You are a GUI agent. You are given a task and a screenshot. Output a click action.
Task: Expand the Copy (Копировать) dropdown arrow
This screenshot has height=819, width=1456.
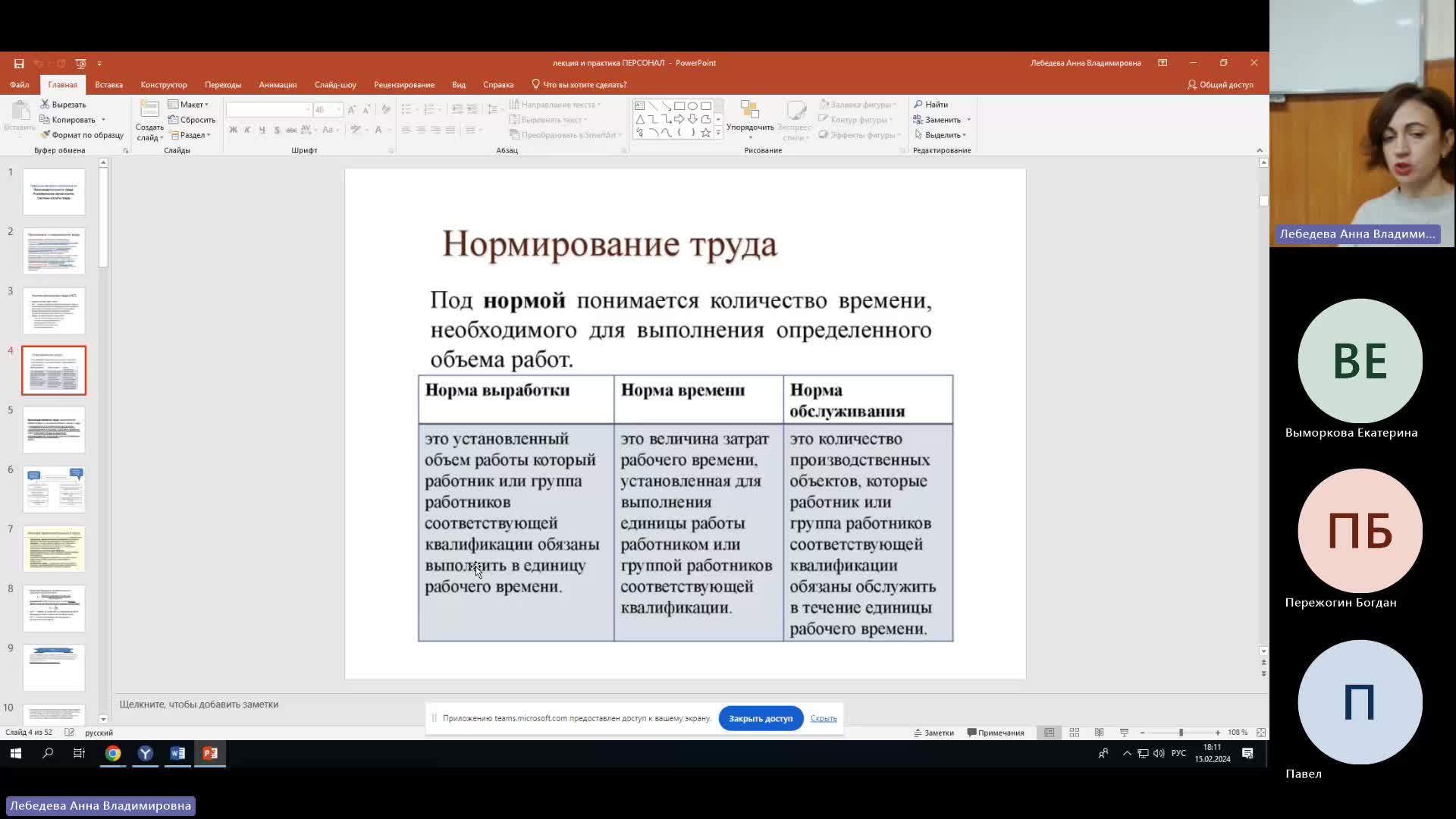[x=103, y=120]
